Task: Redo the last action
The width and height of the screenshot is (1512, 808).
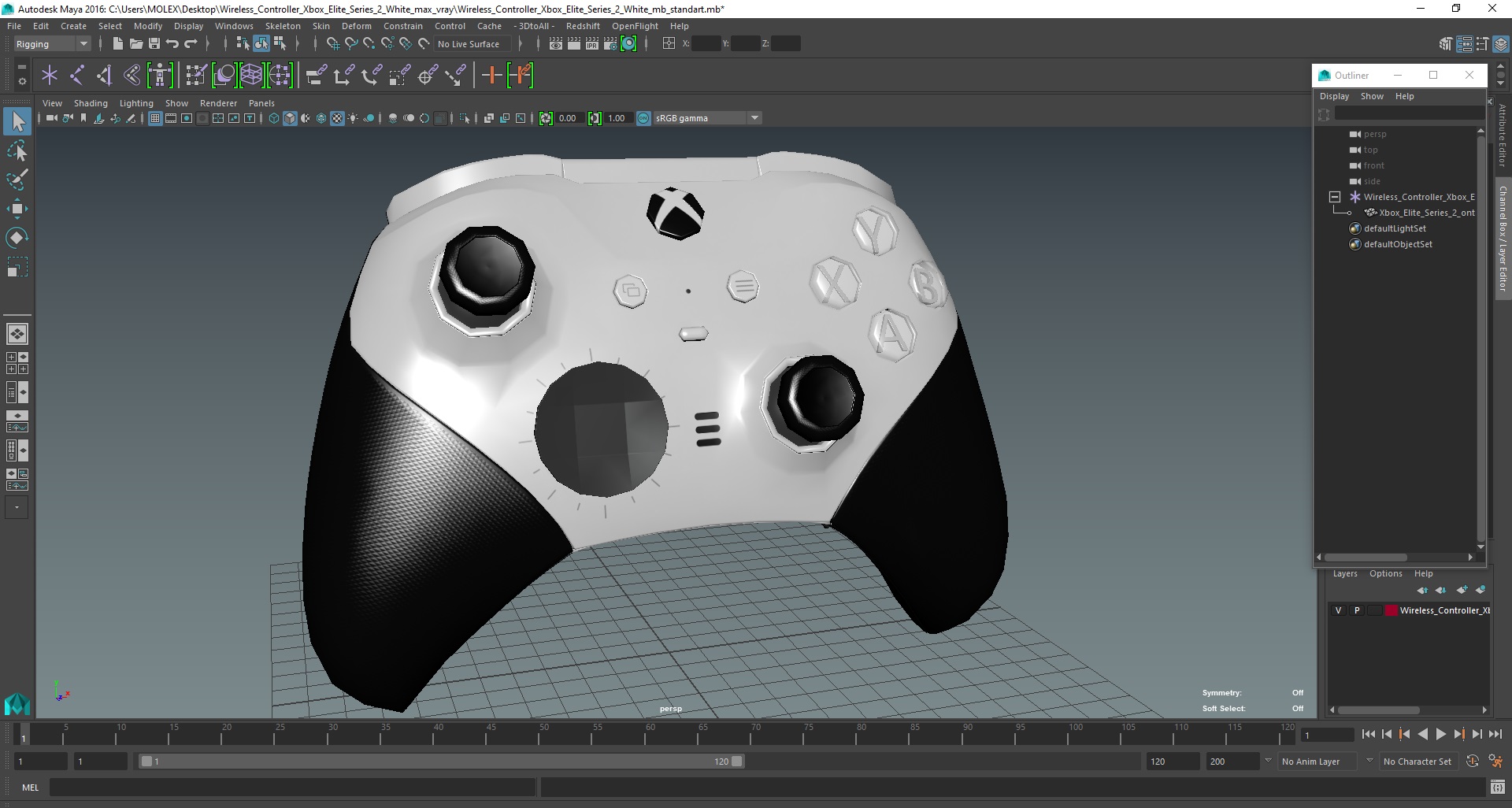Action: 191,44
